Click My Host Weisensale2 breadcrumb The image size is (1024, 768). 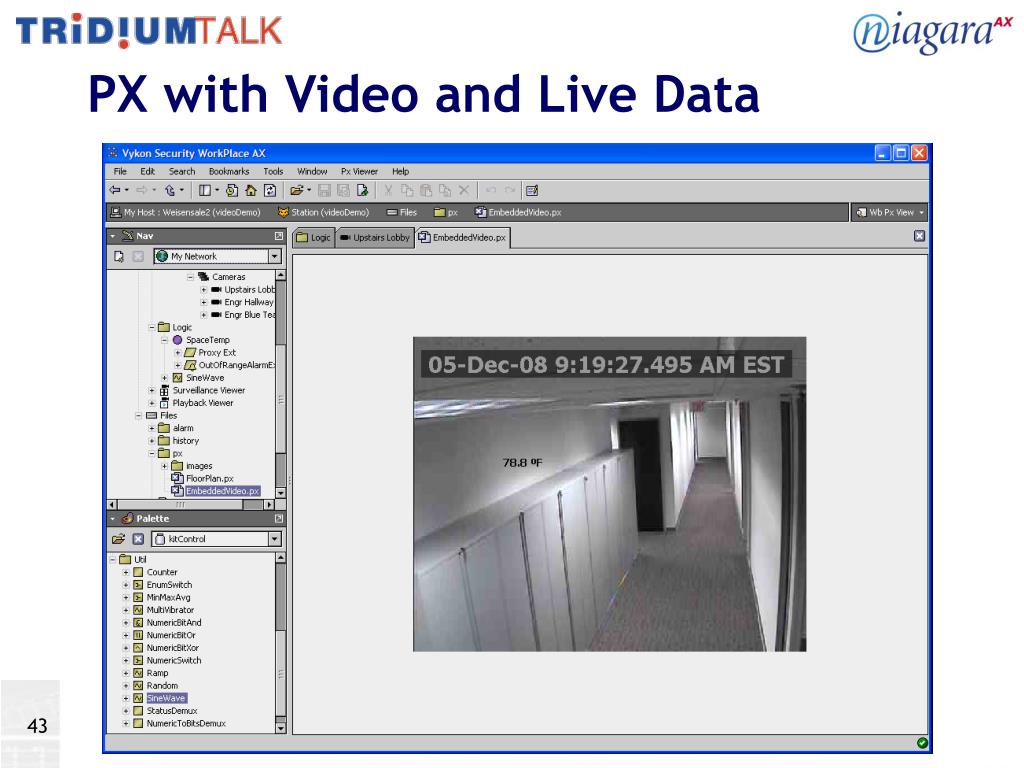point(185,212)
